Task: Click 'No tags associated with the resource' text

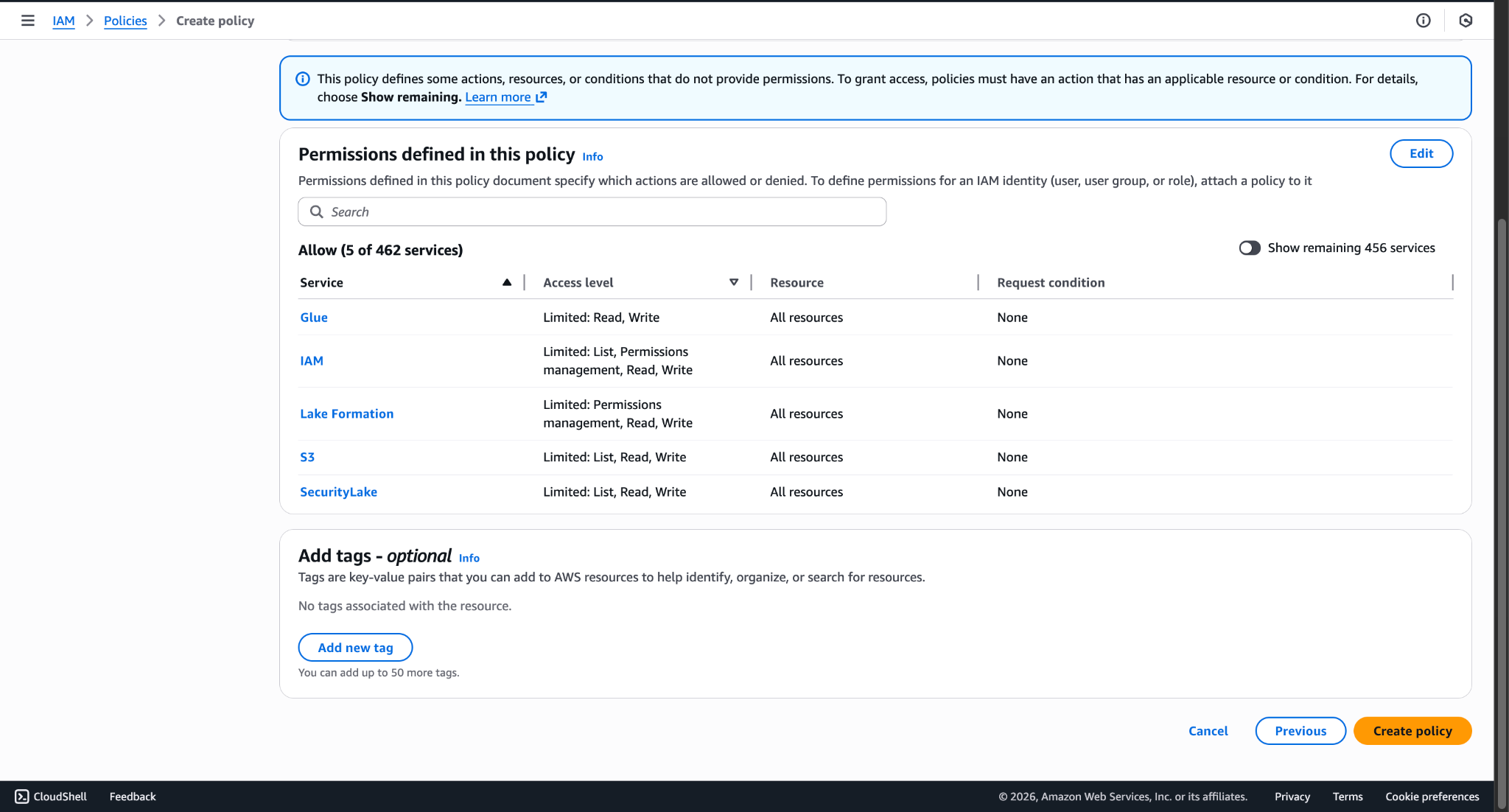Action: (405, 606)
